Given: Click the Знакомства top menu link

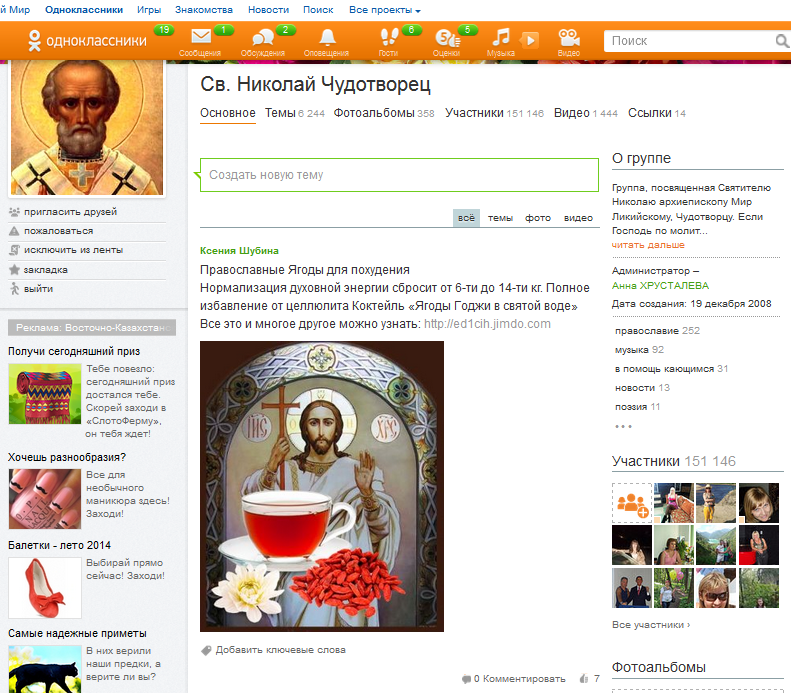Looking at the screenshot, I should click(204, 10).
